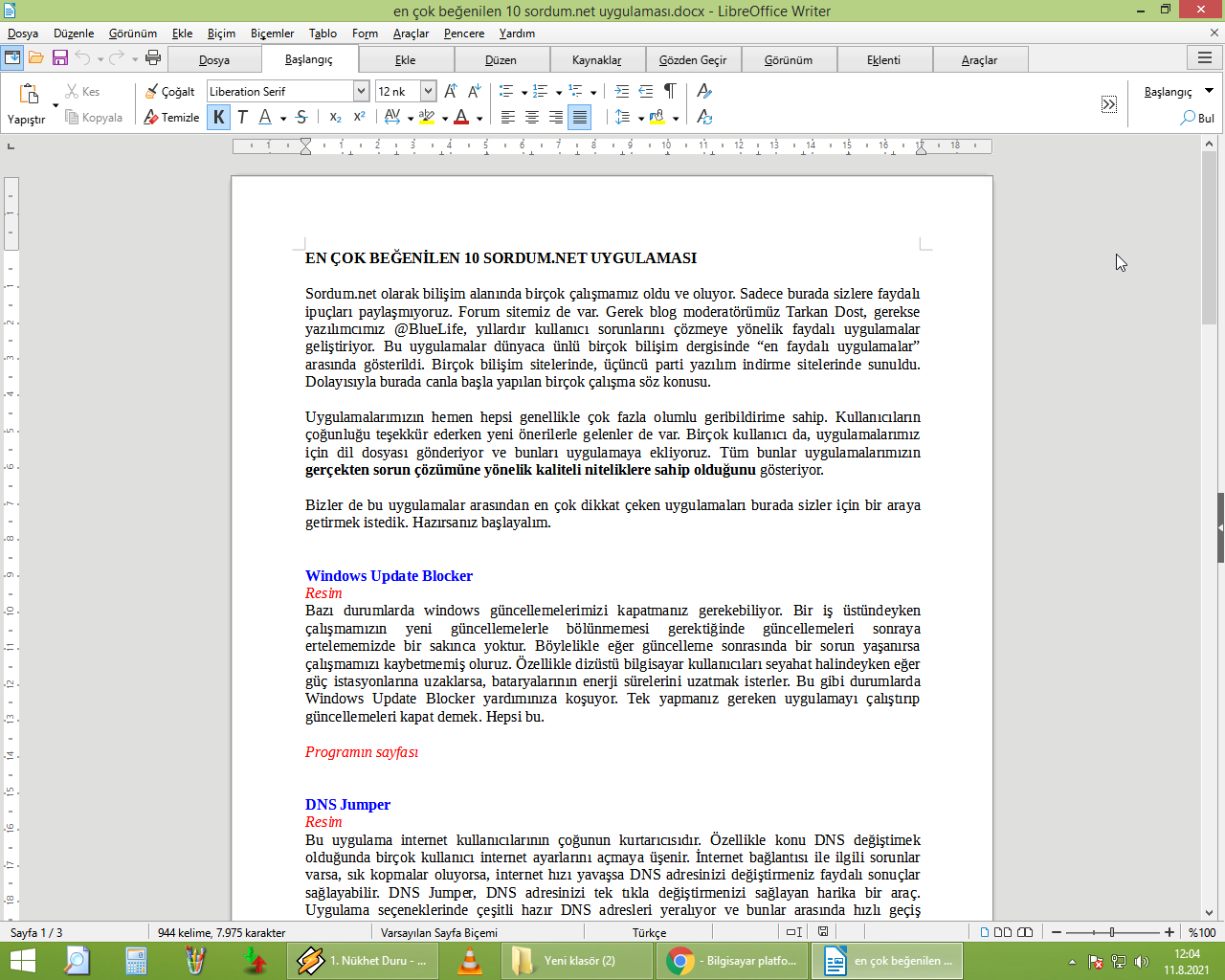Click the increase indent icon

point(622,91)
